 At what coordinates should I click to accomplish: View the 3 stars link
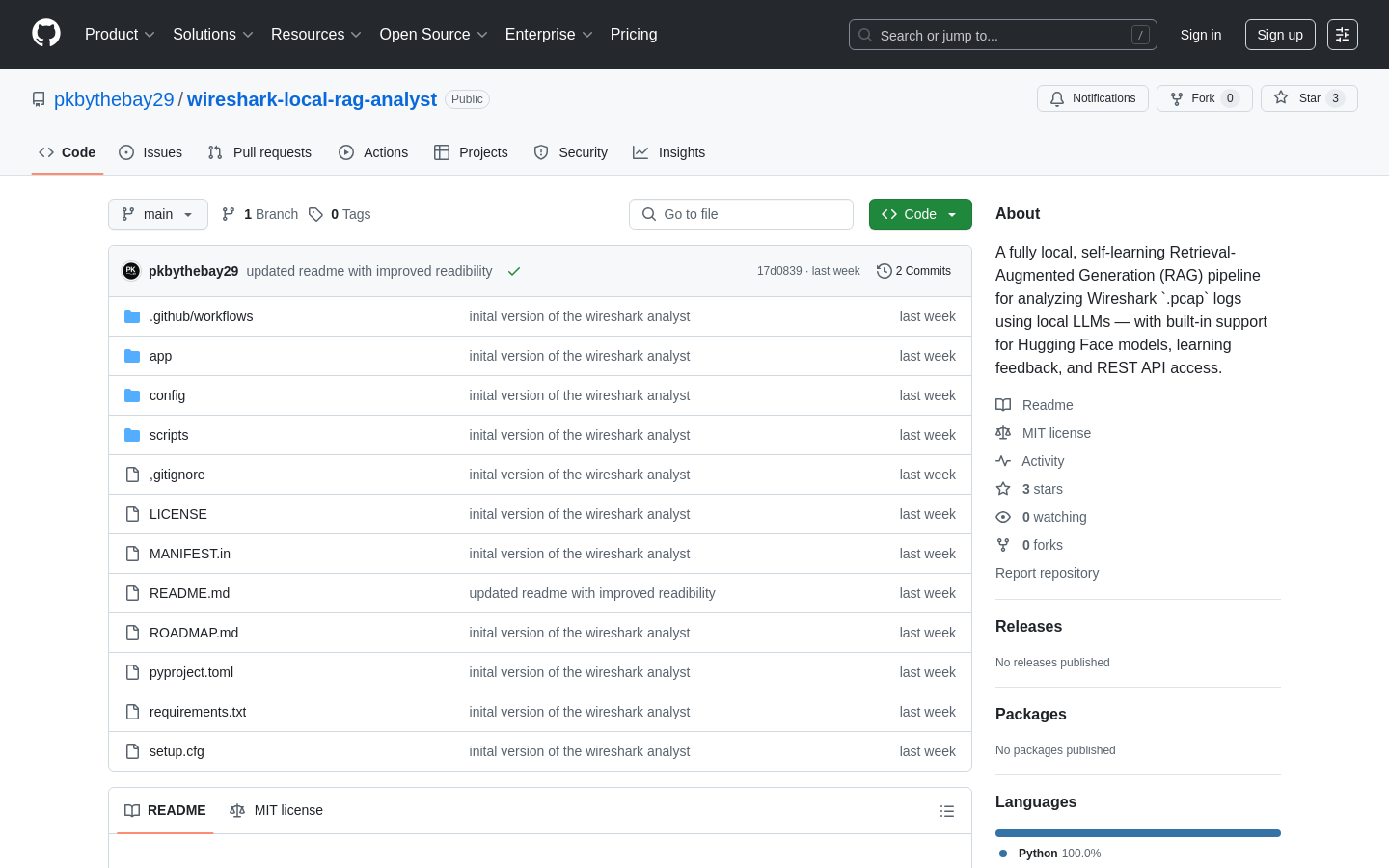pos(1029,489)
